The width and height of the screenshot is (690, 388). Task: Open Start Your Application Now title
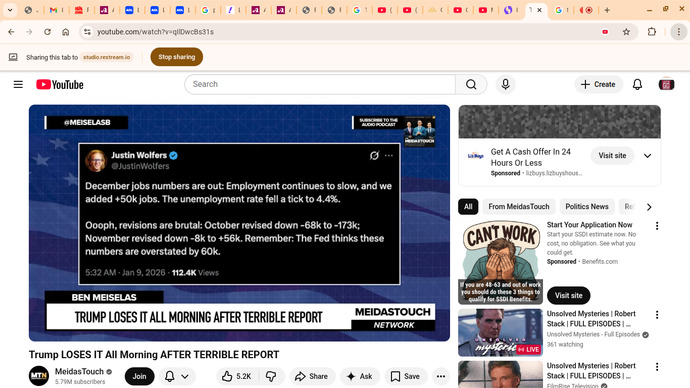point(589,225)
